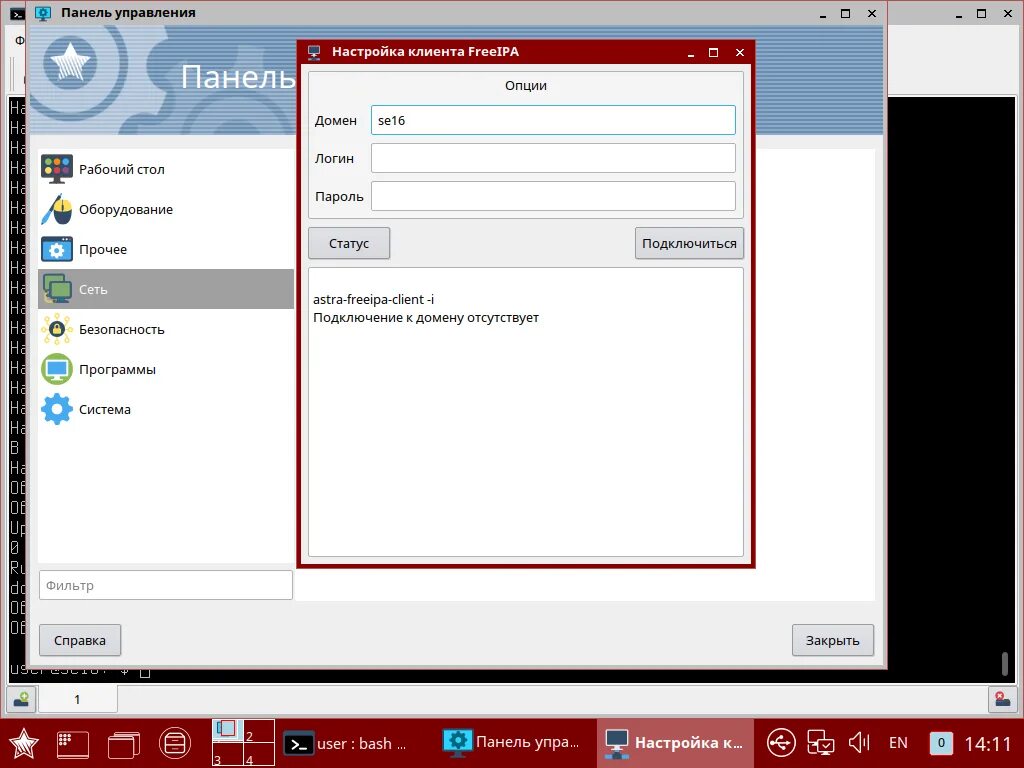Viewport: 1024px width, 768px height.
Task: Open the Прочее category icon
Action: (x=57, y=249)
